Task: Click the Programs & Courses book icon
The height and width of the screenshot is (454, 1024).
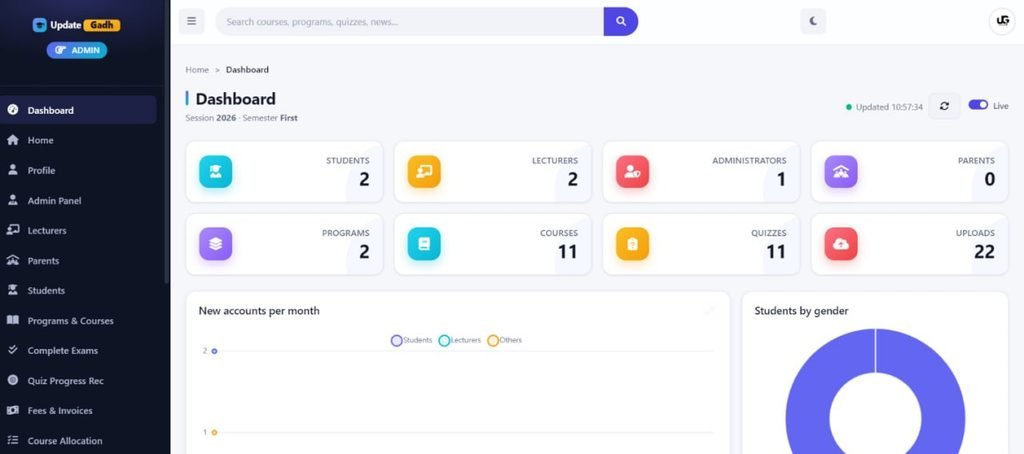Action: pos(12,320)
